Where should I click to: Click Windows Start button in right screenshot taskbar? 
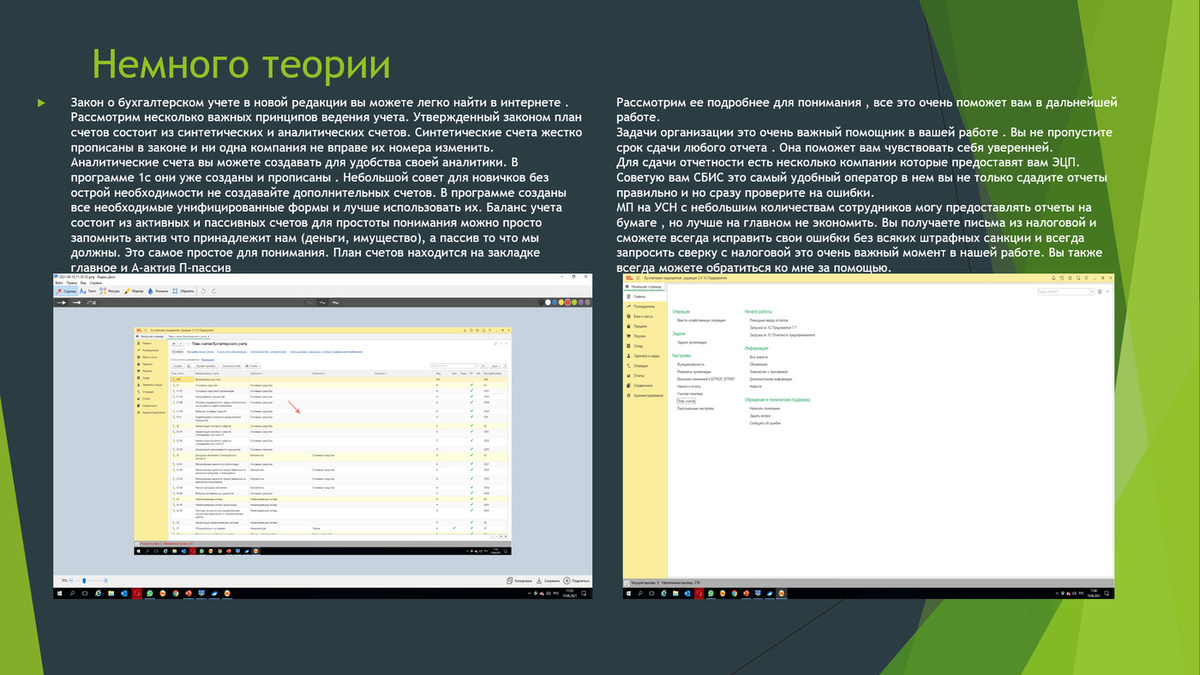[627, 594]
